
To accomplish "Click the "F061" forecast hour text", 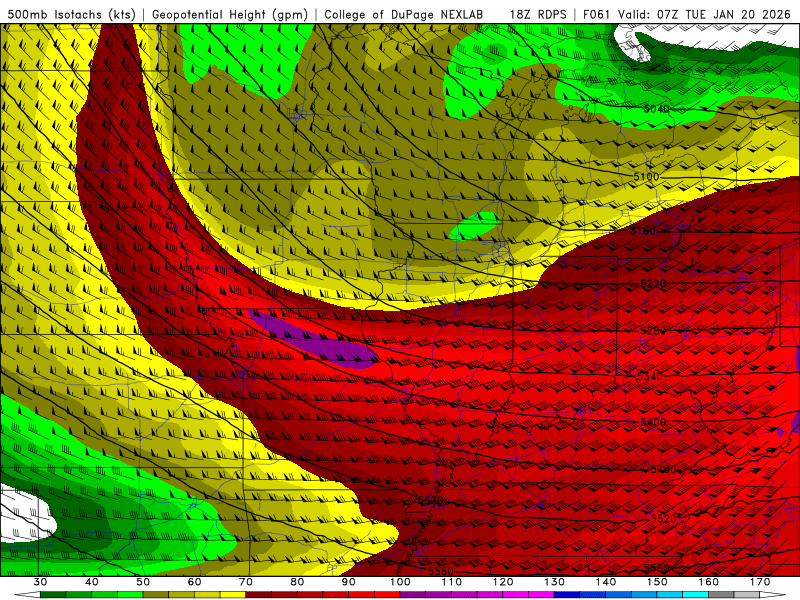I will (x=597, y=14).
